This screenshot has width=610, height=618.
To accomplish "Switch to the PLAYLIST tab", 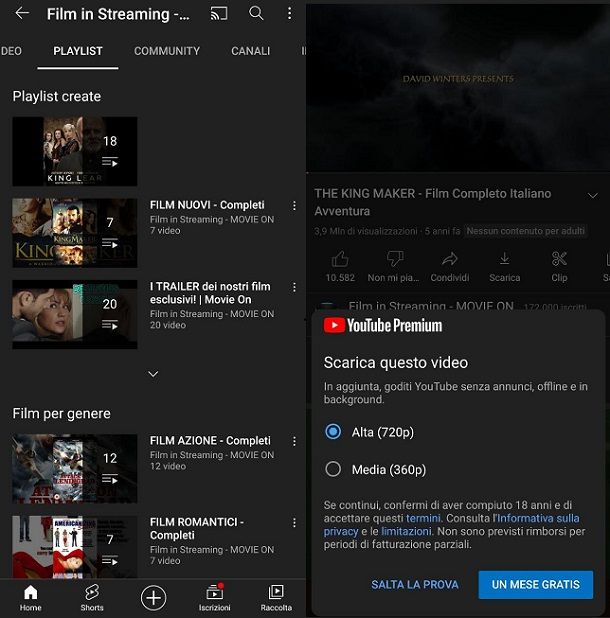I will click(78, 51).
